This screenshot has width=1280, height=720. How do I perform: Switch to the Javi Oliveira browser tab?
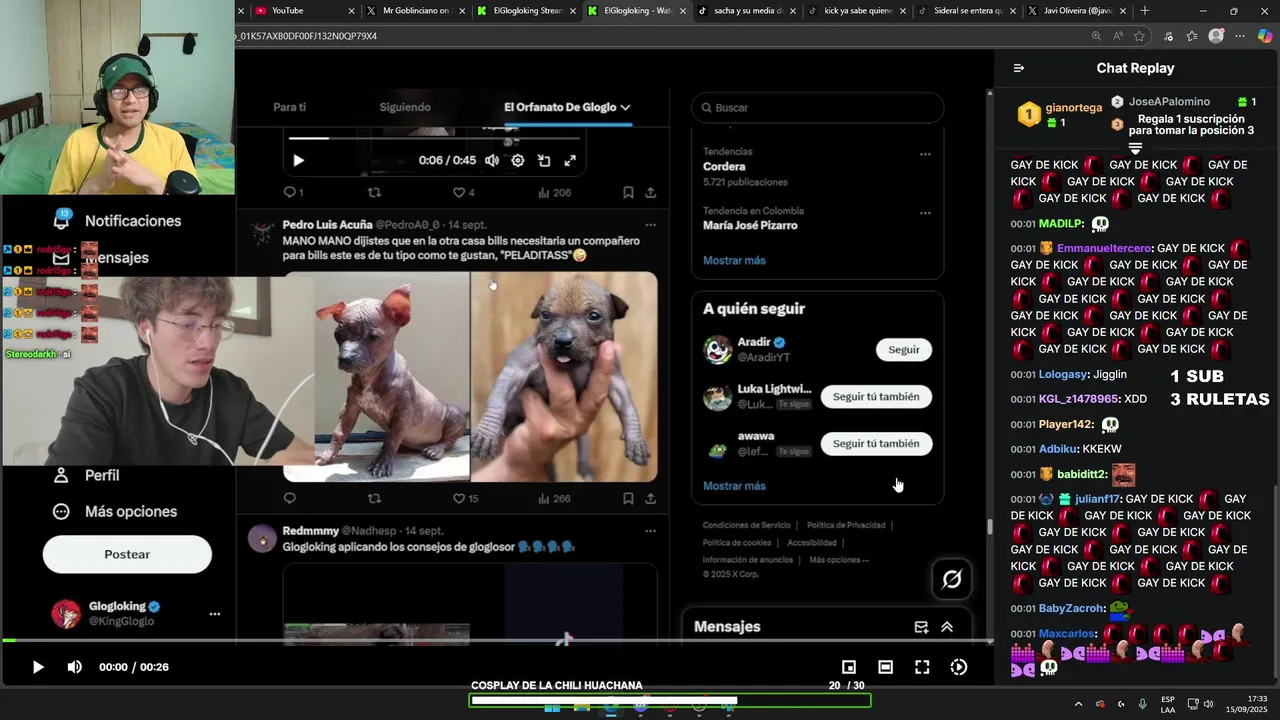(x=1078, y=11)
